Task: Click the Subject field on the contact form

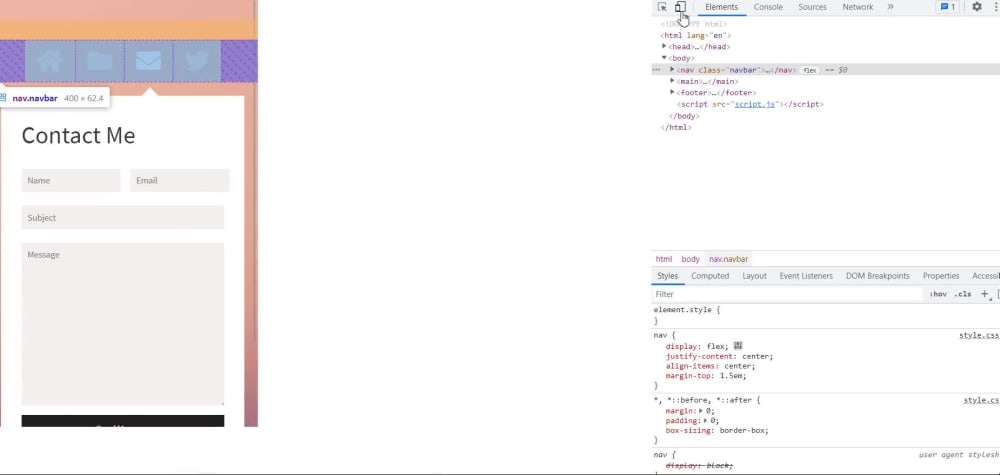Action: coord(122,217)
